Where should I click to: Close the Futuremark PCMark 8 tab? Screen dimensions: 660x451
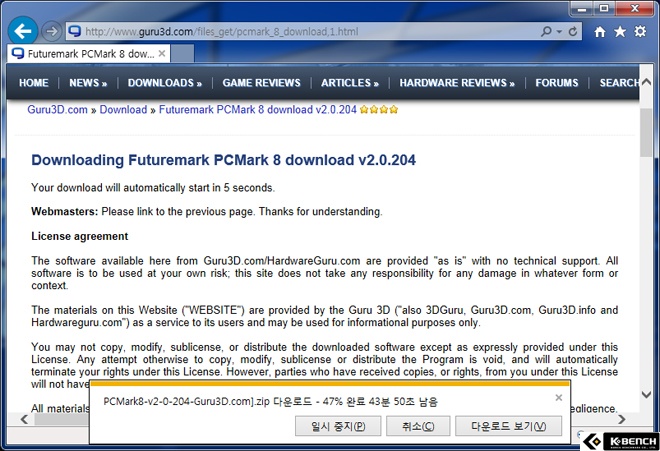coord(162,54)
